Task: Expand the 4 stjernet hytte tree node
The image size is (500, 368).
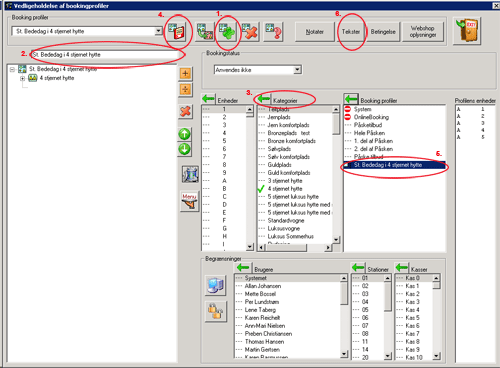Action: (x=22, y=78)
